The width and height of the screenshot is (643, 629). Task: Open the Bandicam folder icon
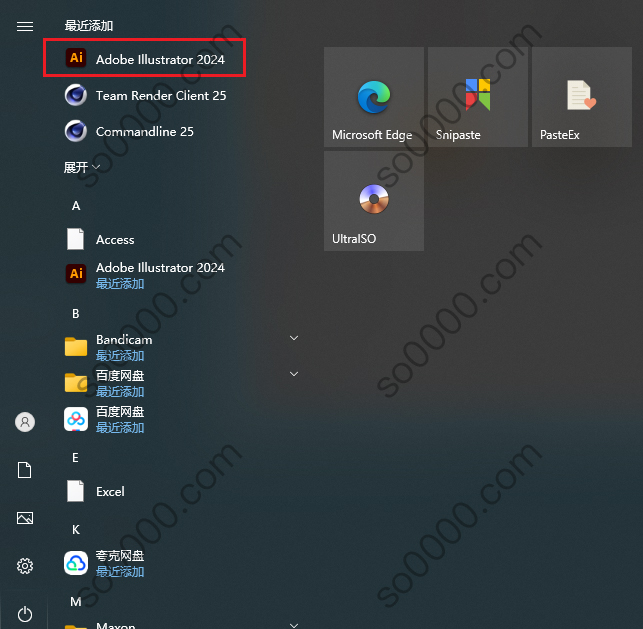pyautogui.click(x=76, y=346)
